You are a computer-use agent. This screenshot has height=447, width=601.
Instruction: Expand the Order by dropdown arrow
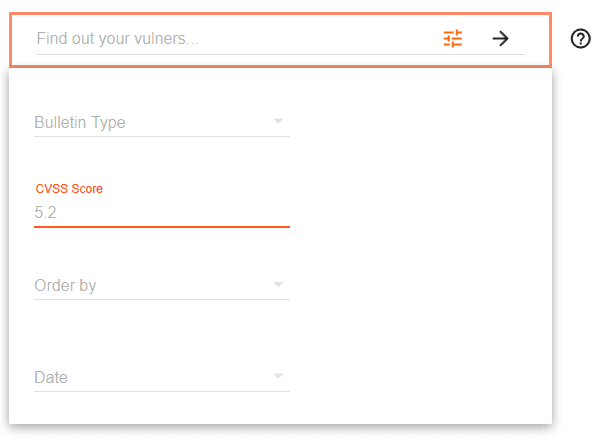point(278,285)
